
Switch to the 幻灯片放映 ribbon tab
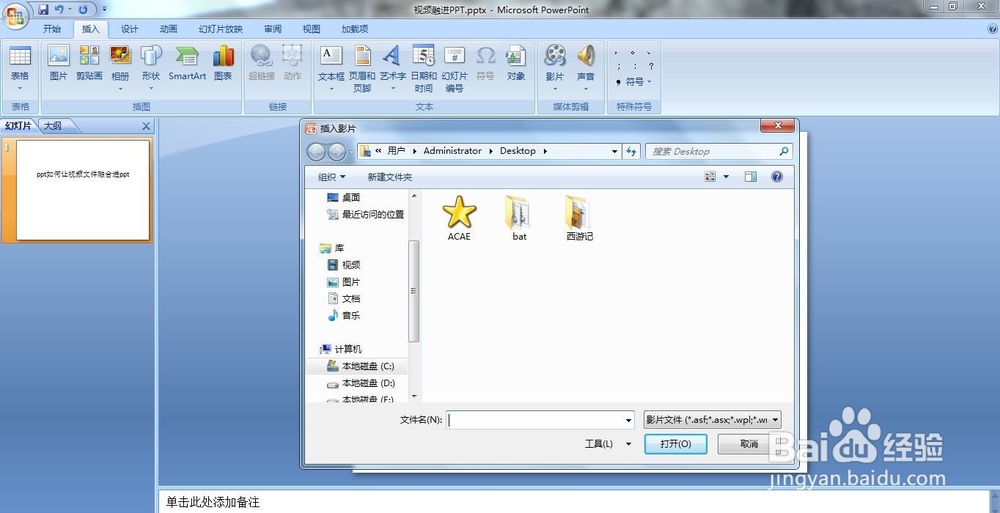click(221, 29)
